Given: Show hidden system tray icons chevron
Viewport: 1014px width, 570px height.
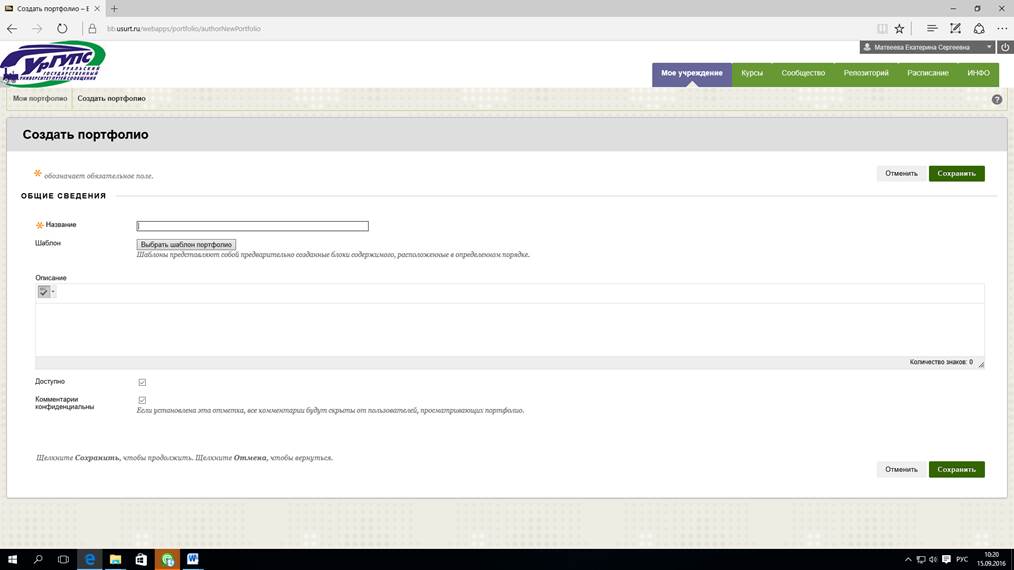Looking at the screenshot, I should pyautogui.click(x=906, y=559).
